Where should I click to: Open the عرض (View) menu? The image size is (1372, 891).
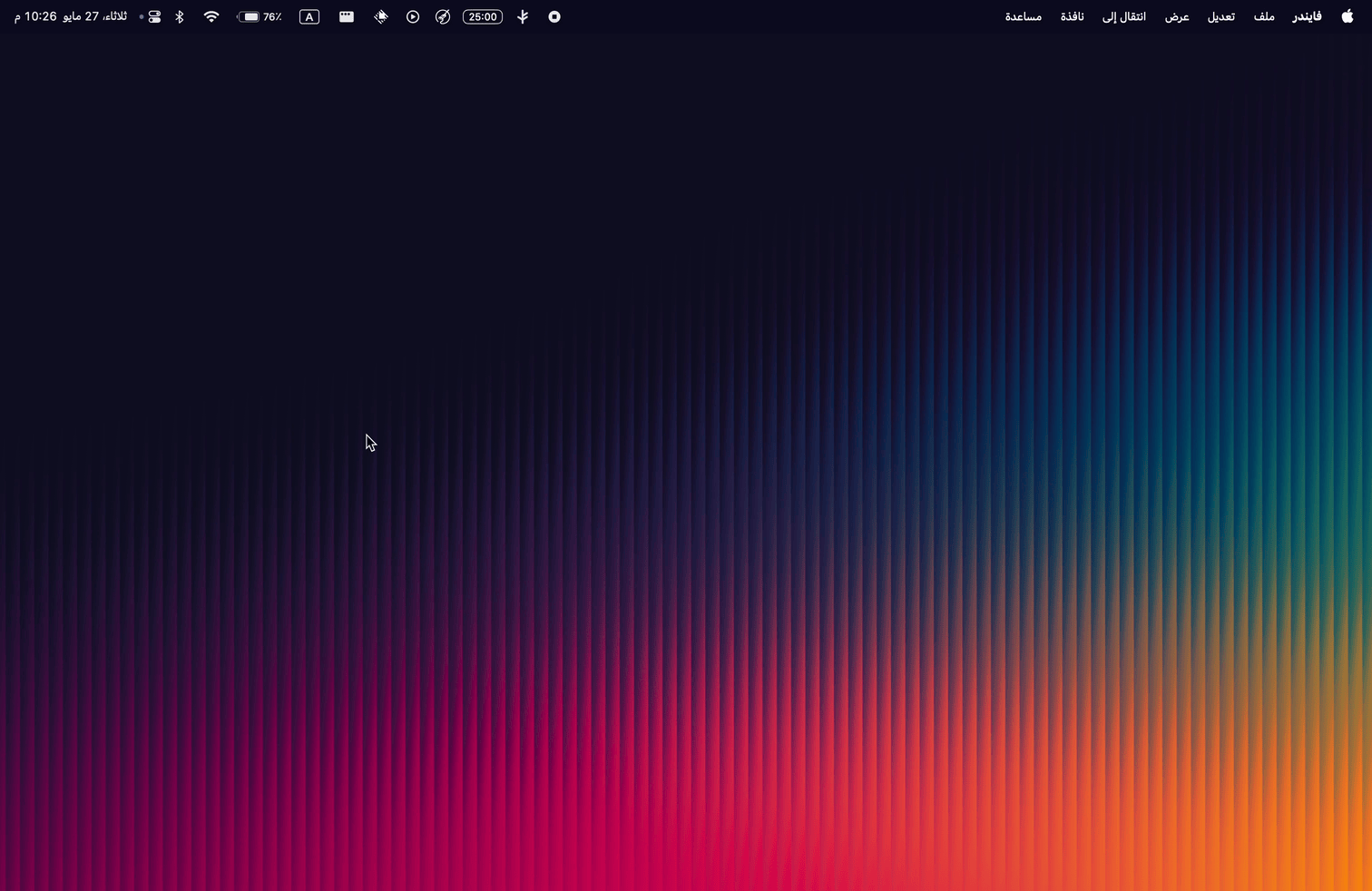click(1177, 16)
